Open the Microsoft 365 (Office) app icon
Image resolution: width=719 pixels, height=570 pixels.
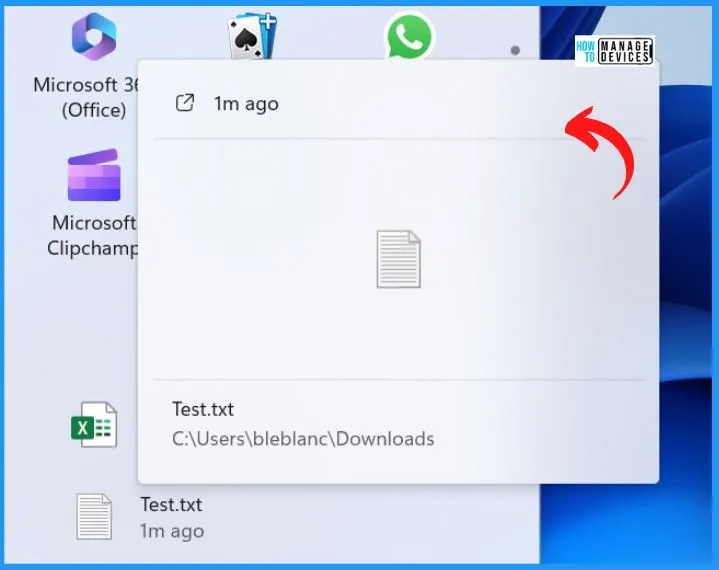(x=94, y=37)
